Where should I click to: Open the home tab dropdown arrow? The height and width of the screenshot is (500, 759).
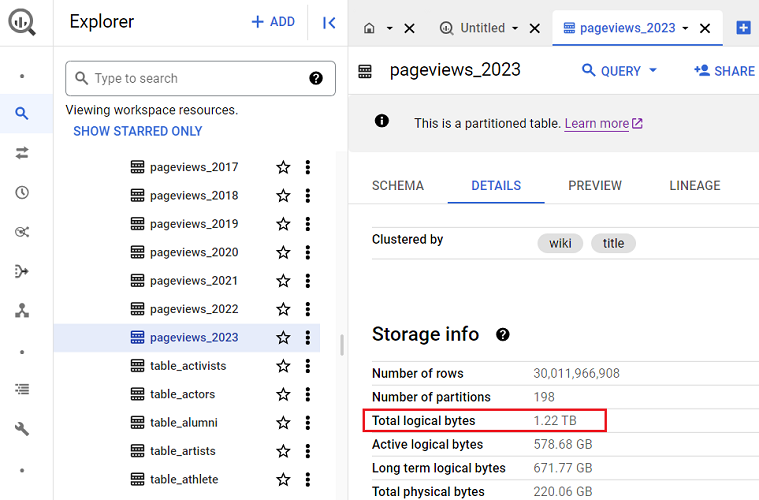(x=389, y=29)
